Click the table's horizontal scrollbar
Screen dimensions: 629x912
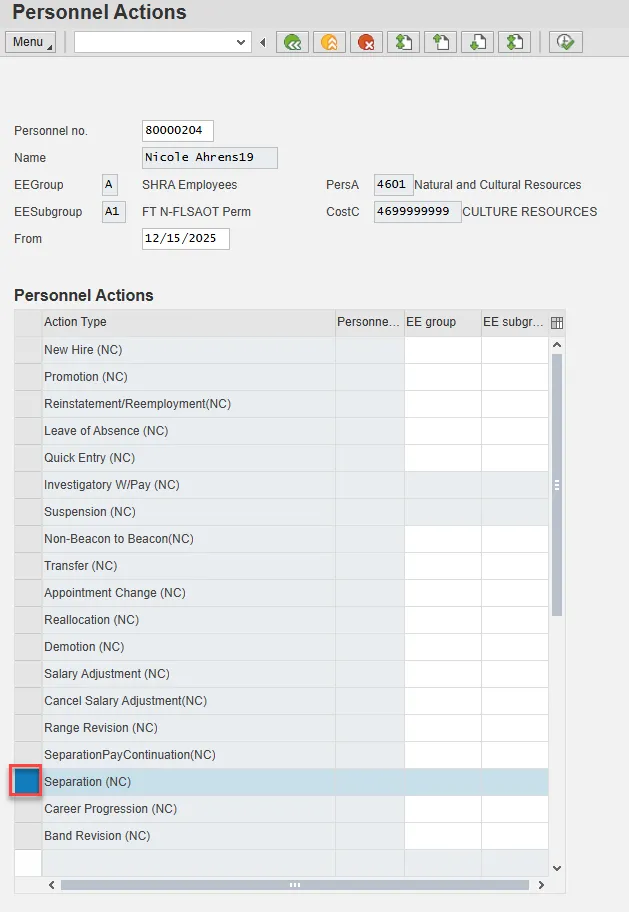tap(295, 885)
